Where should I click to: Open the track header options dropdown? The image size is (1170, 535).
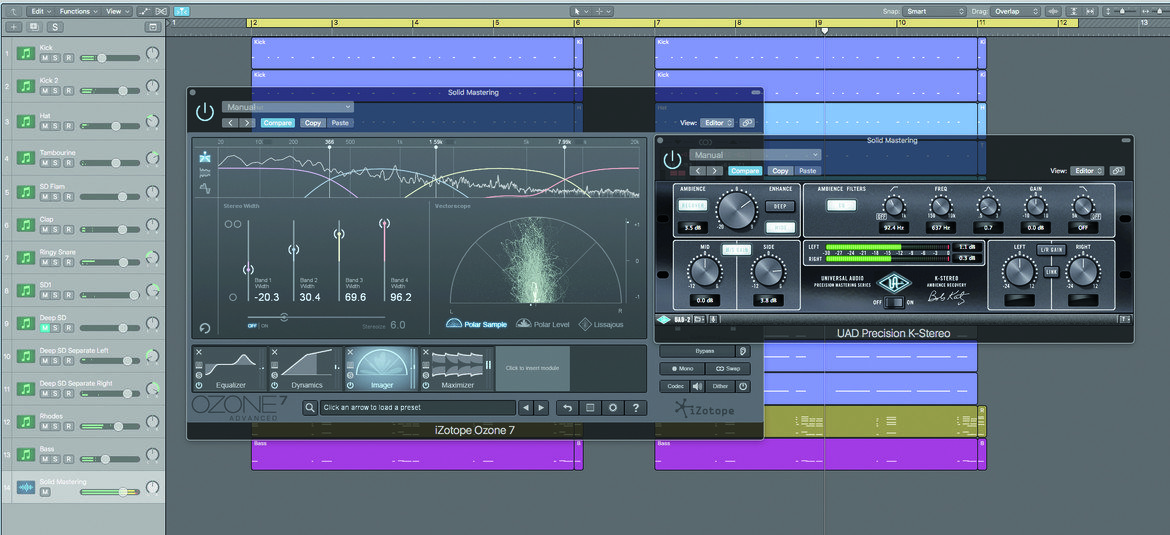153,27
